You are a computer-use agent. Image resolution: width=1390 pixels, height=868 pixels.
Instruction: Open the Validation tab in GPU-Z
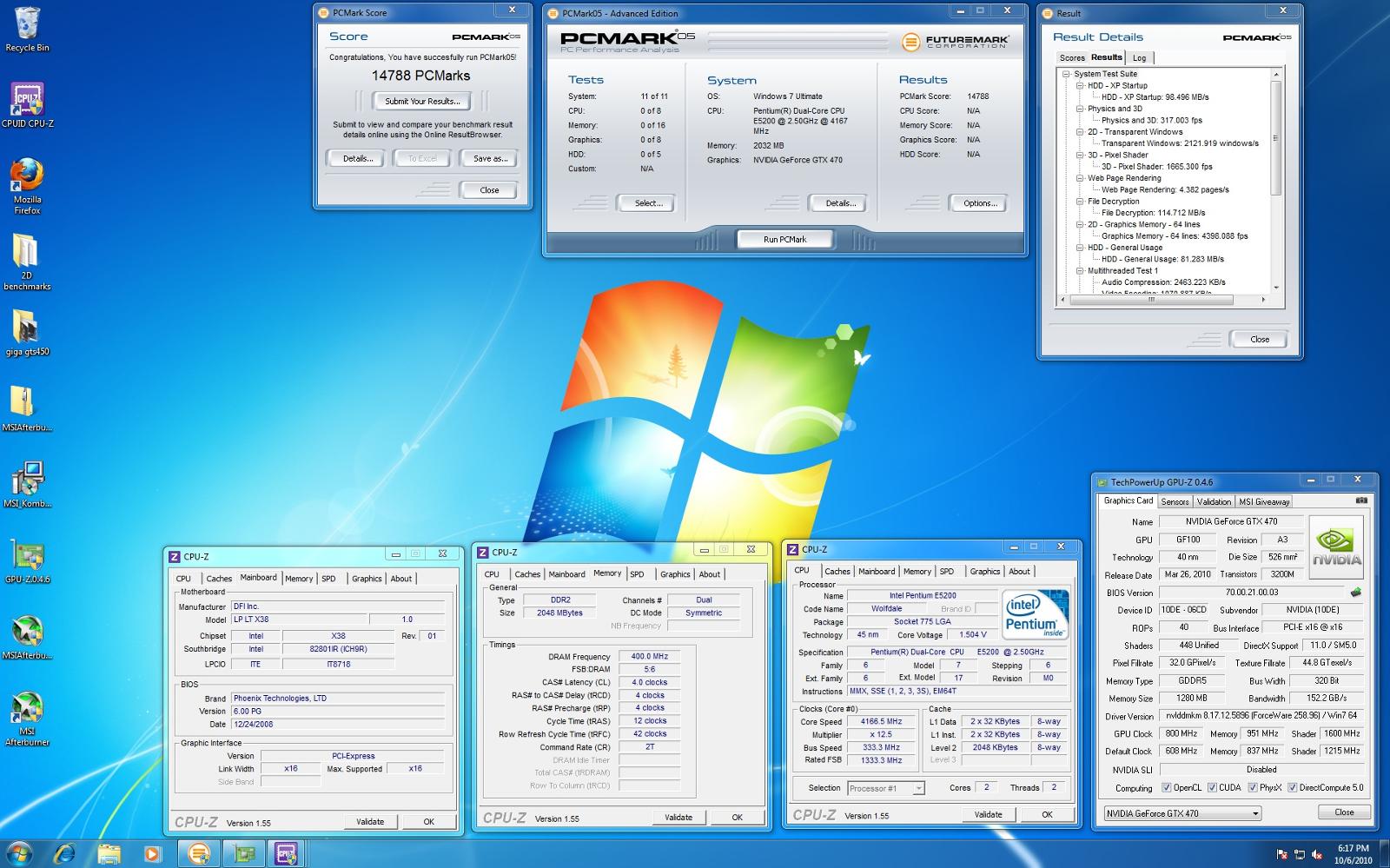coord(1214,502)
